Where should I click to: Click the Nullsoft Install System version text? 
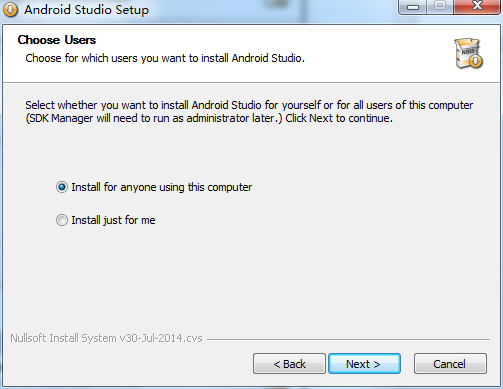pos(106,338)
